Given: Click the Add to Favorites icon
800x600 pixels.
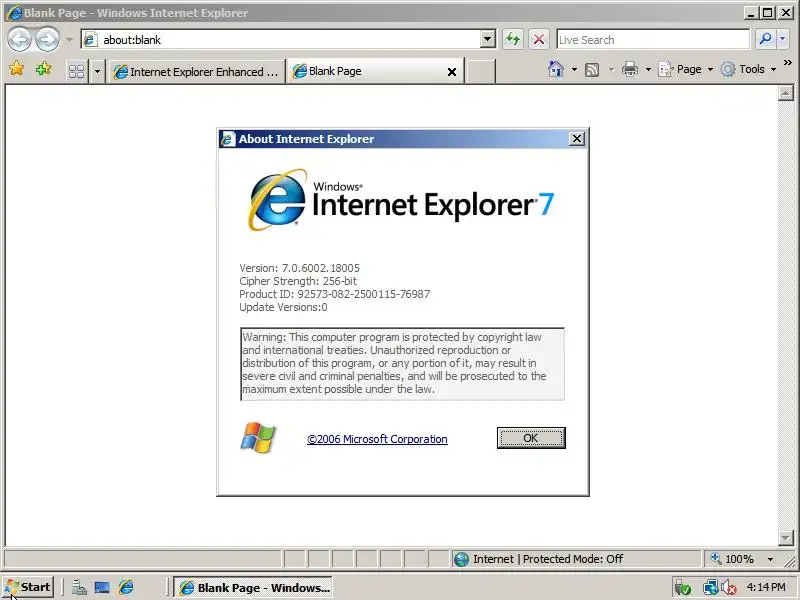Looking at the screenshot, I should point(44,68).
